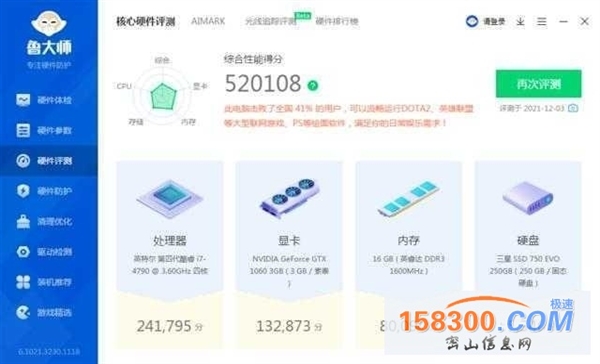Select the 处理器 score card

tap(170, 255)
